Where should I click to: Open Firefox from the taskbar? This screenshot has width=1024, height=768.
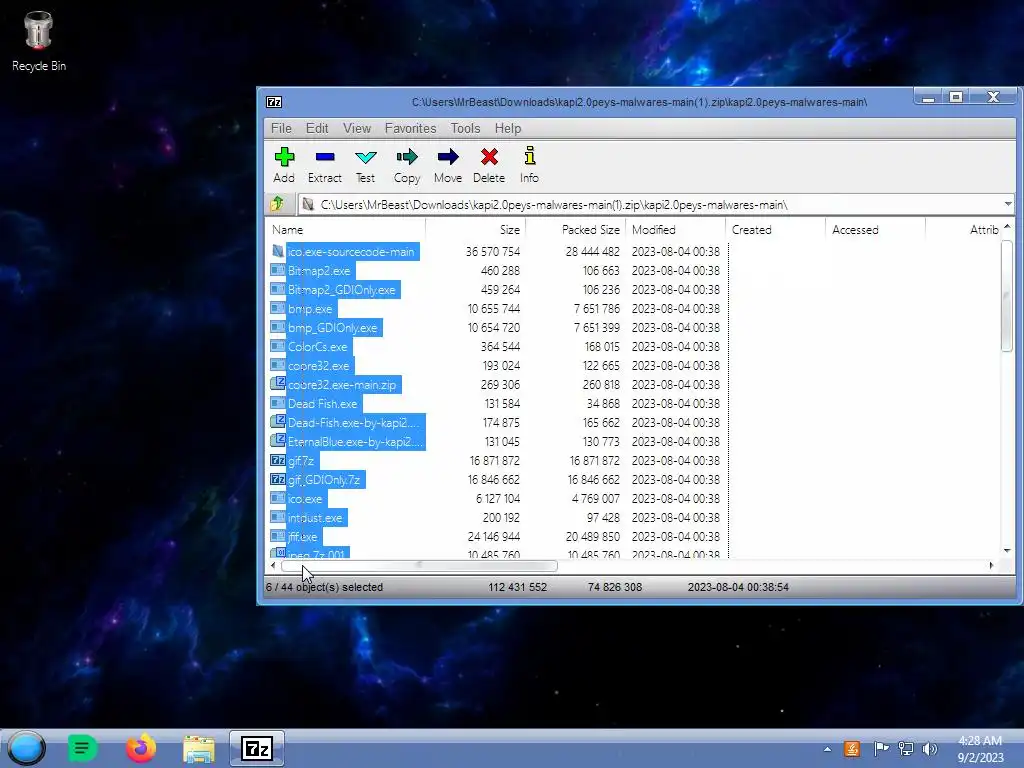point(141,748)
